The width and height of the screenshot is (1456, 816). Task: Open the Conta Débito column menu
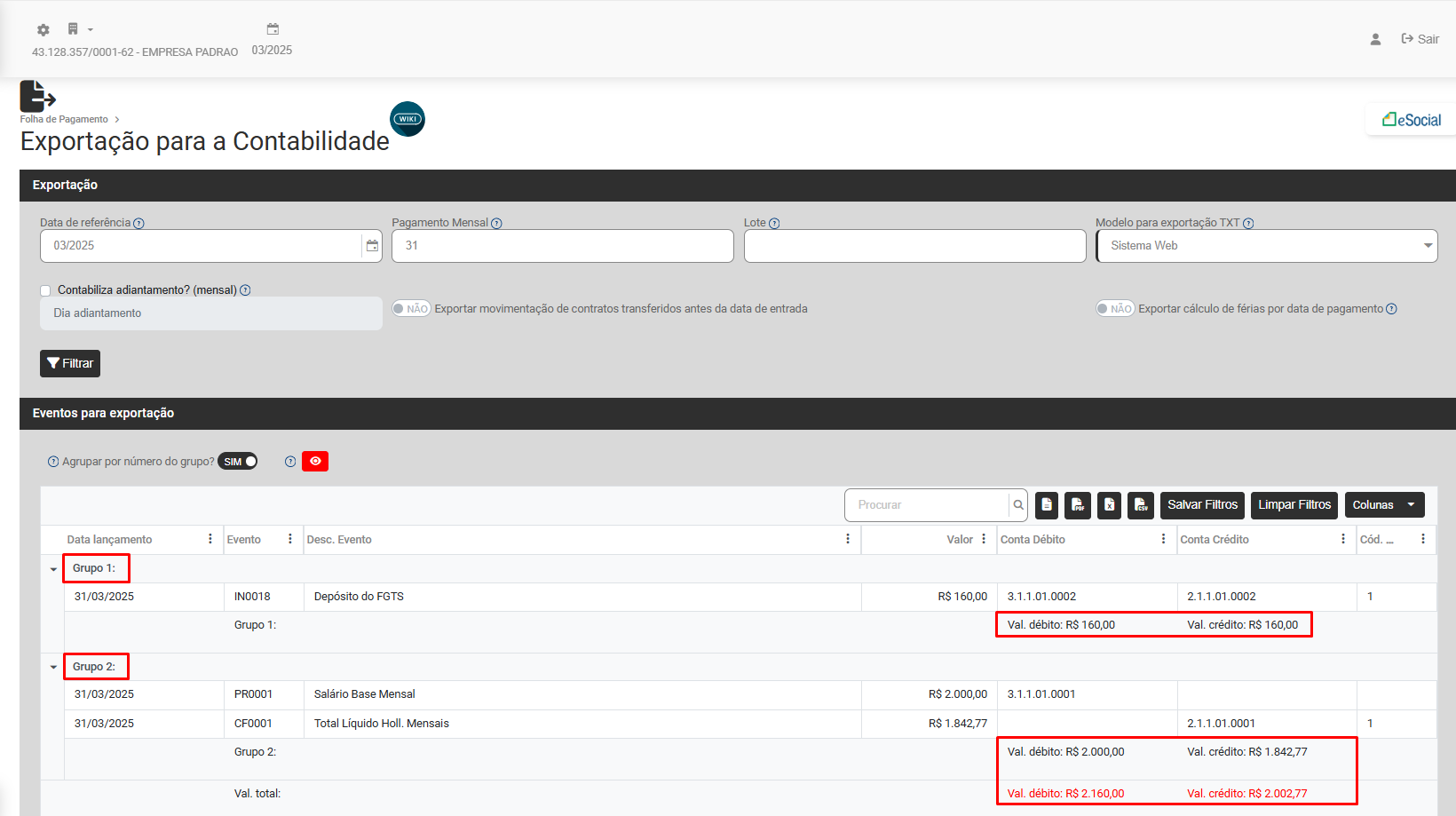point(1164,539)
